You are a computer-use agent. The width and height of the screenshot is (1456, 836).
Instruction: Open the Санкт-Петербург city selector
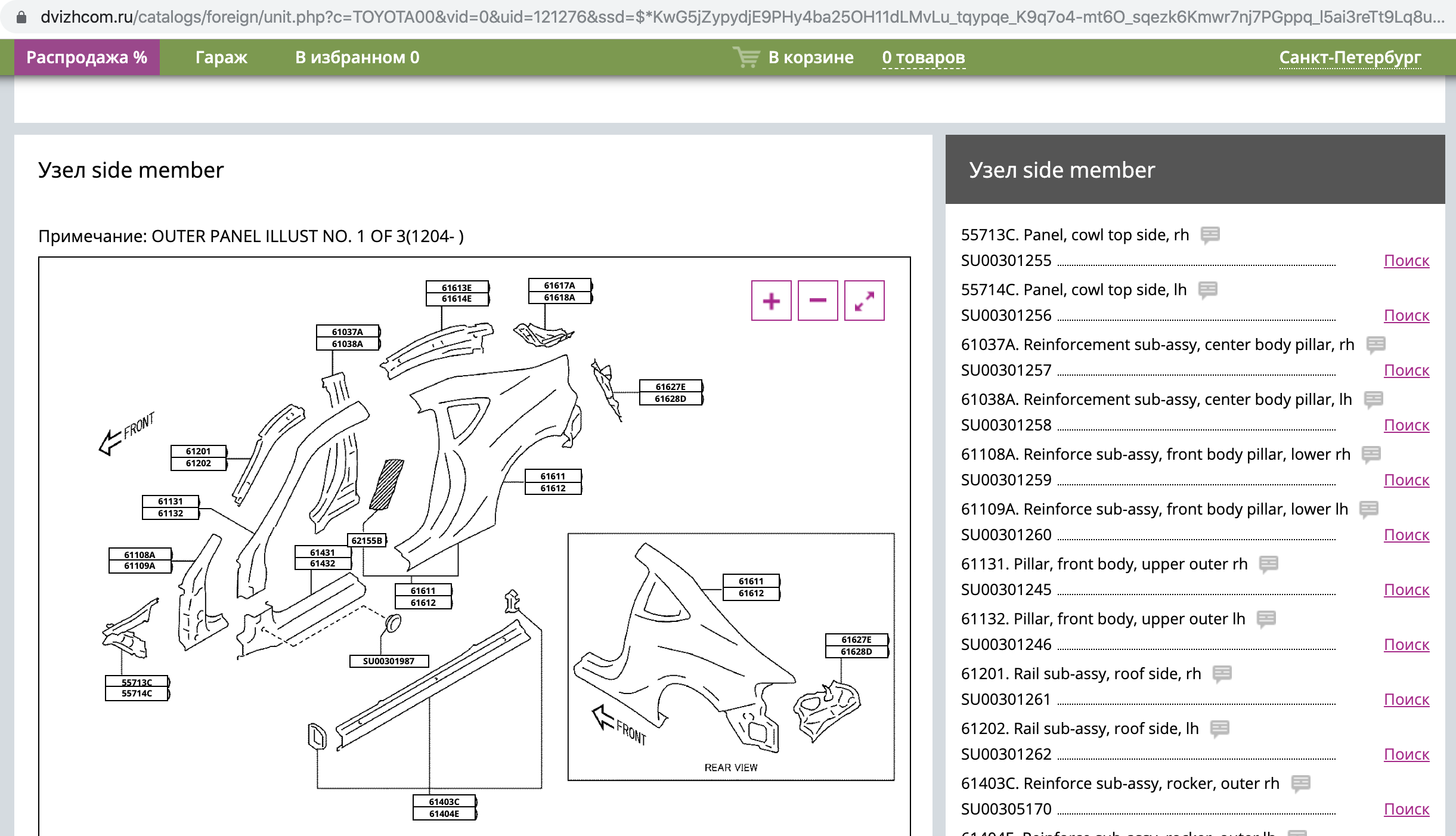[1350, 57]
